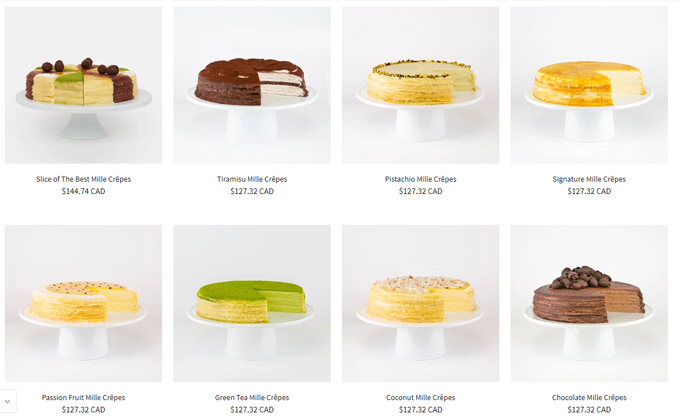The image size is (680, 420).
Task: Click the Slice of The Best Mille Crêpes title
Action: click(x=83, y=179)
